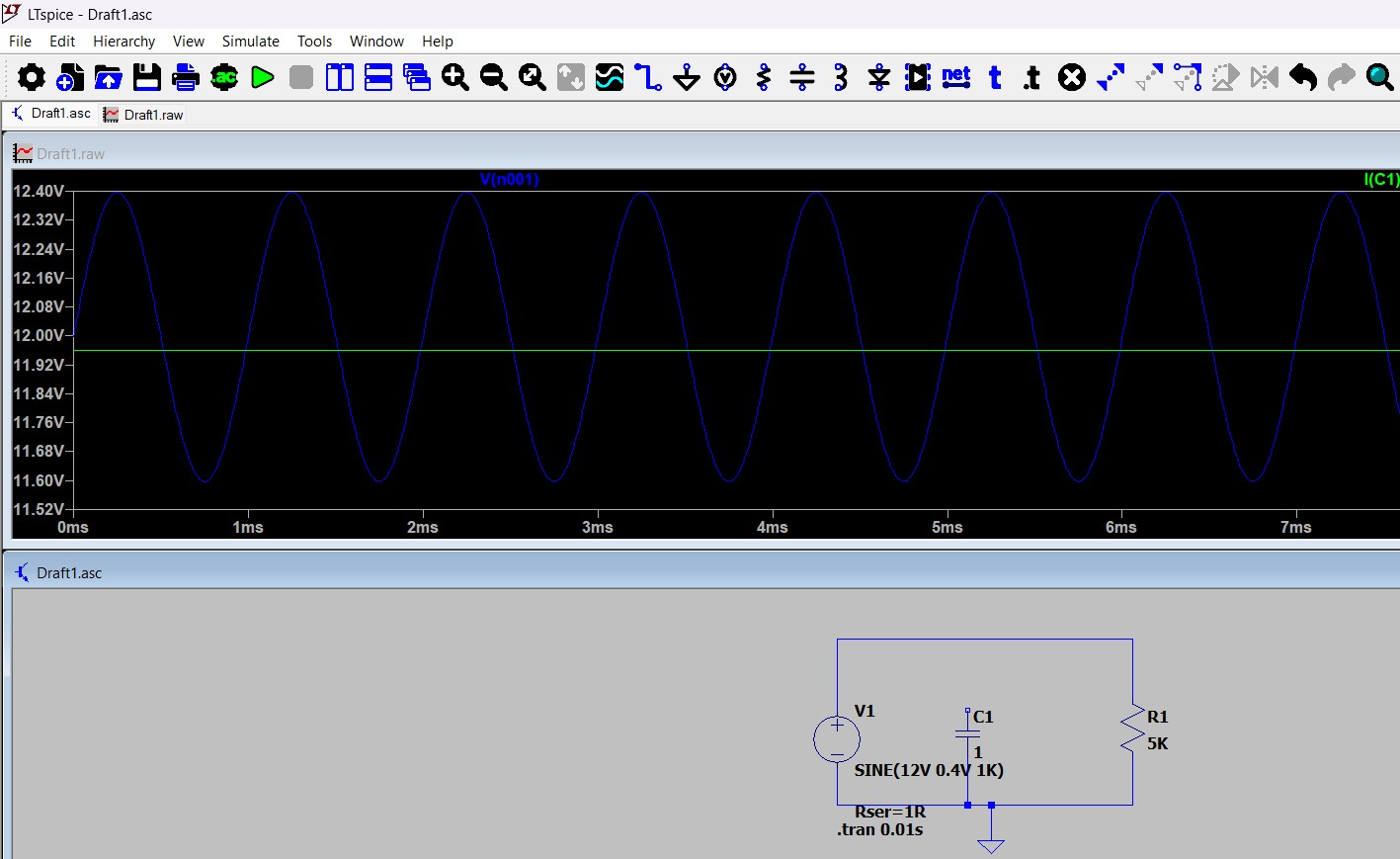Screen dimensions: 1400x859
Task: Select the Capacitor component tool
Action: click(802, 77)
